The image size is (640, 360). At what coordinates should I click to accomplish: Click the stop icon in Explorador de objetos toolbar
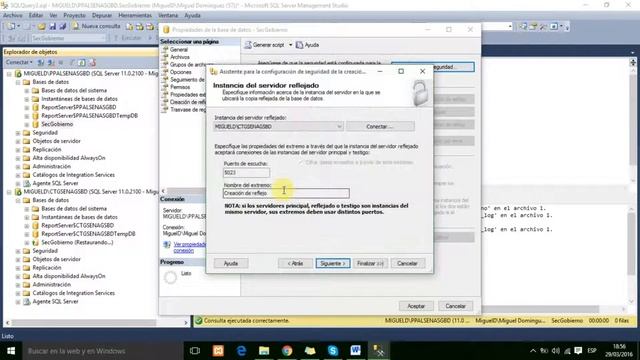[61, 62]
